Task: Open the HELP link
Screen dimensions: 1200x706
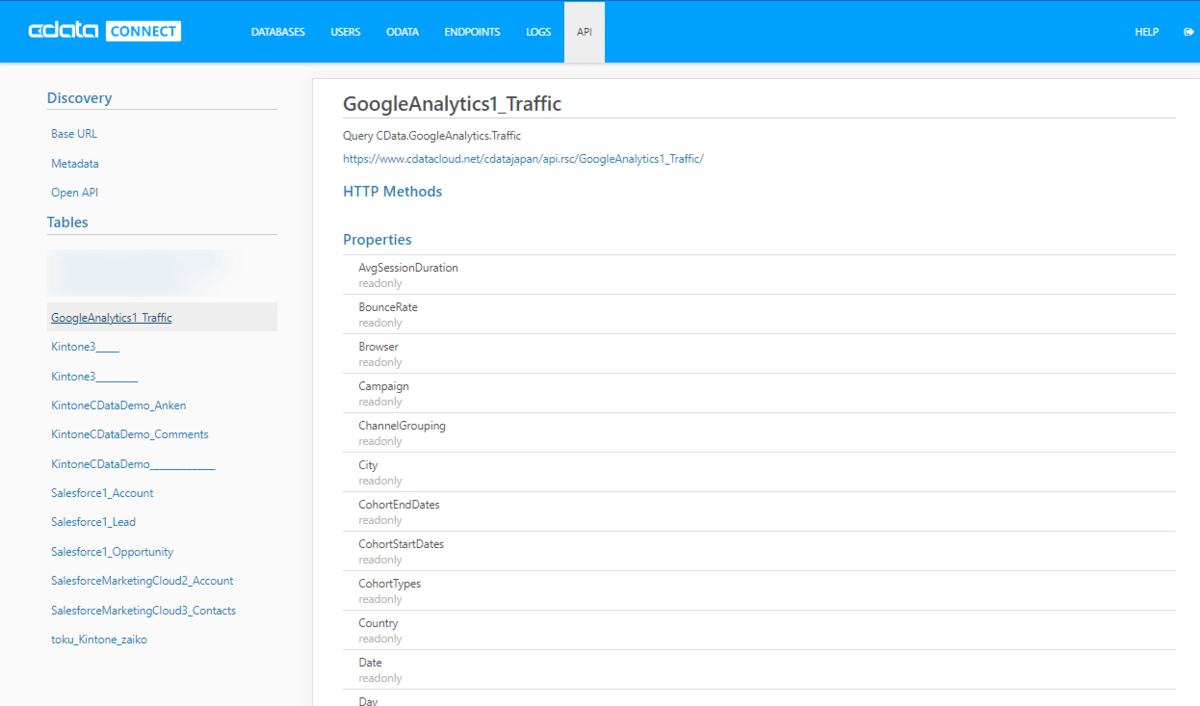Action: [x=1147, y=32]
